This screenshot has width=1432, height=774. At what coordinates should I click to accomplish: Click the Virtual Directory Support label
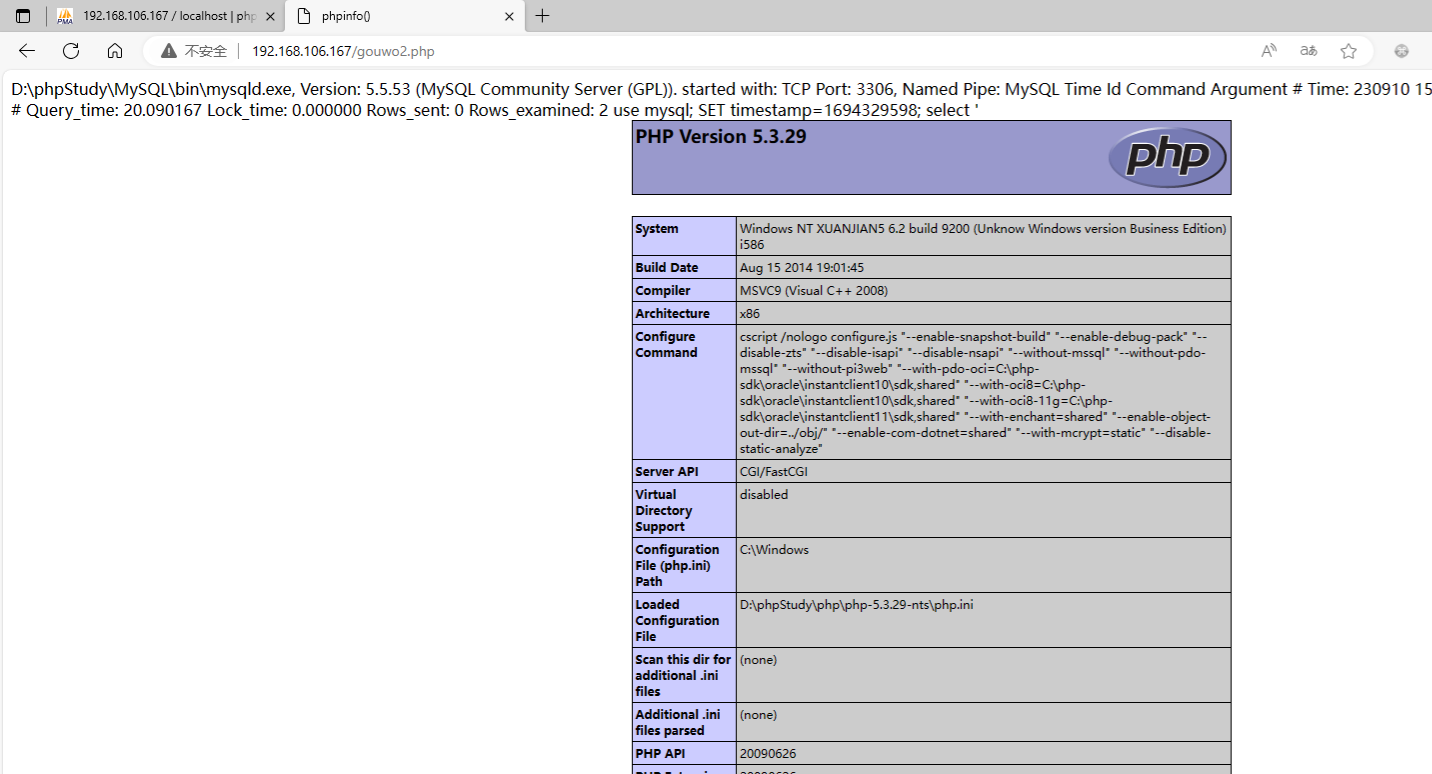click(664, 511)
